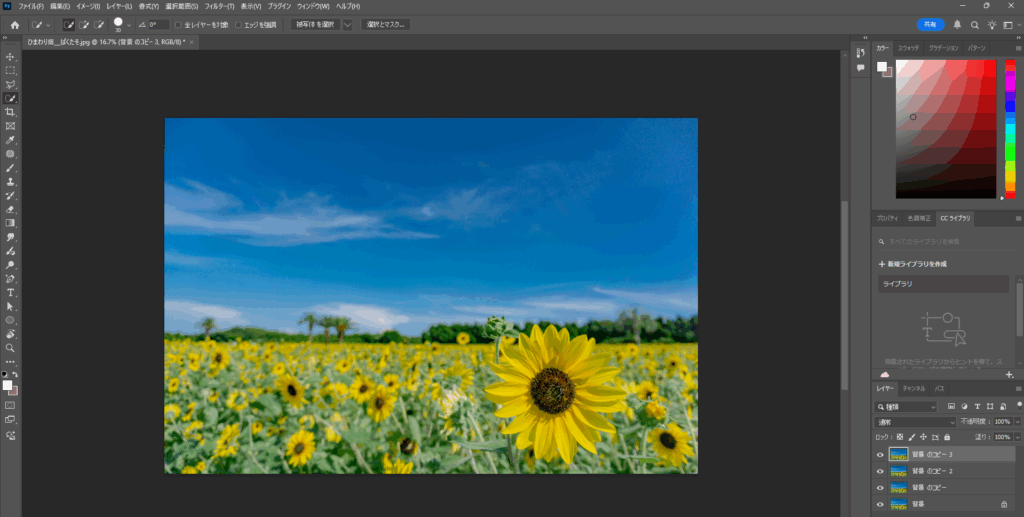Click the Home icon in options bar
Image resolution: width=1024 pixels, height=517 pixels.
click(x=14, y=24)
